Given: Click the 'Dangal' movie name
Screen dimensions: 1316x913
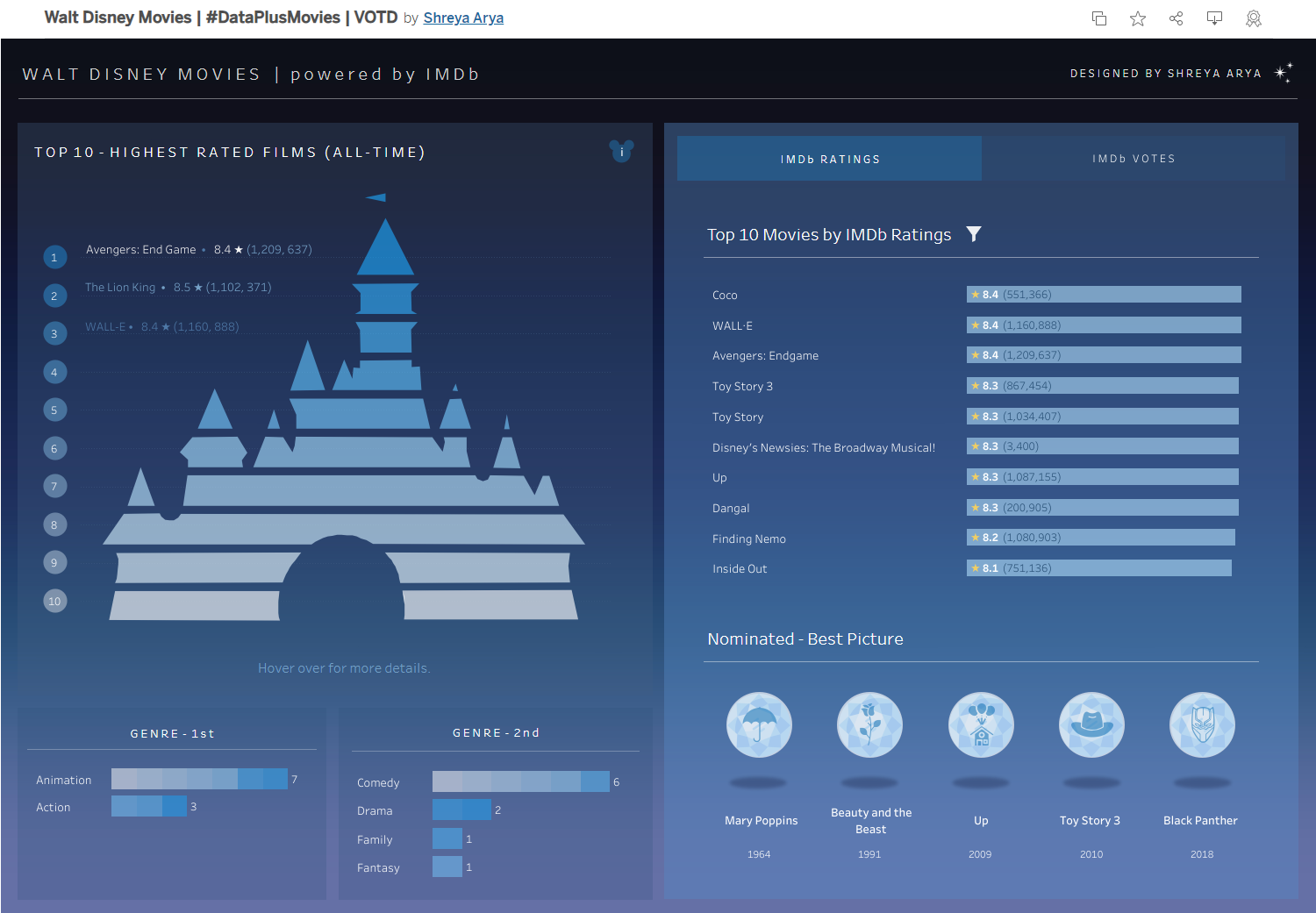Looking at the screenshot, I should pos(731,509).
